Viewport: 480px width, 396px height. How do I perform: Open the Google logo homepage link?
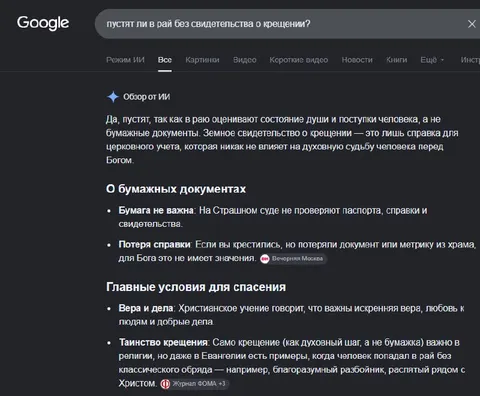(43, 23)
